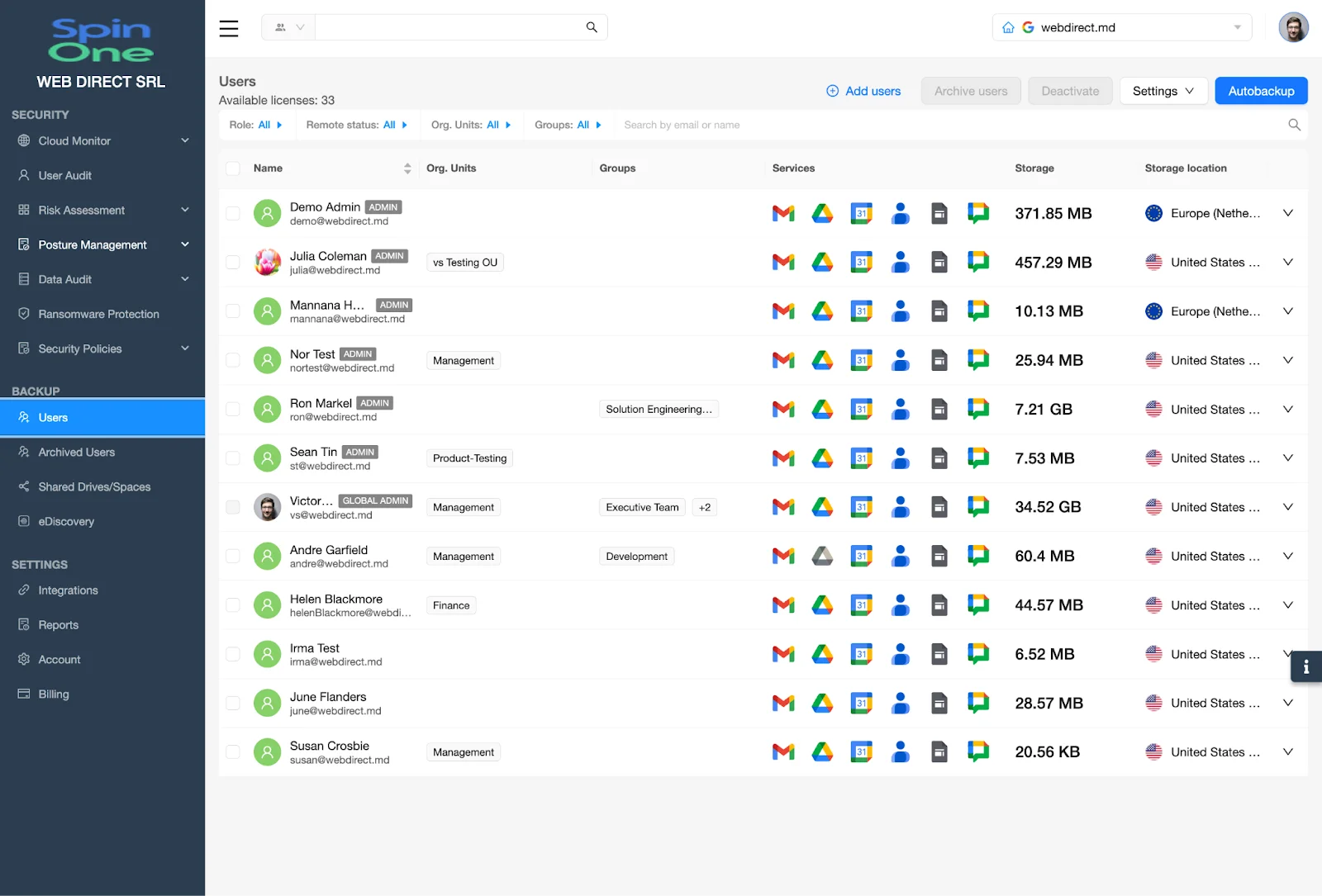The image size is (1322, 896).
Task: Check the select-all box in the table header
Action: (x=232, y=168)
